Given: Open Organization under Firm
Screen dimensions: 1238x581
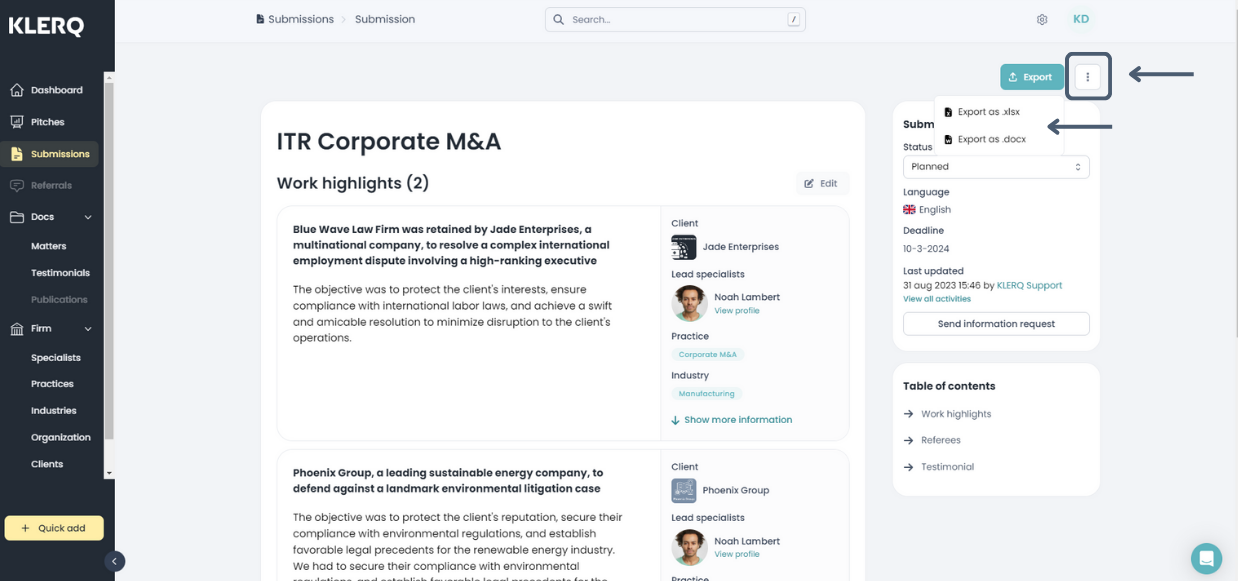Looking at the screenshot, I should [x=61, y=437].
